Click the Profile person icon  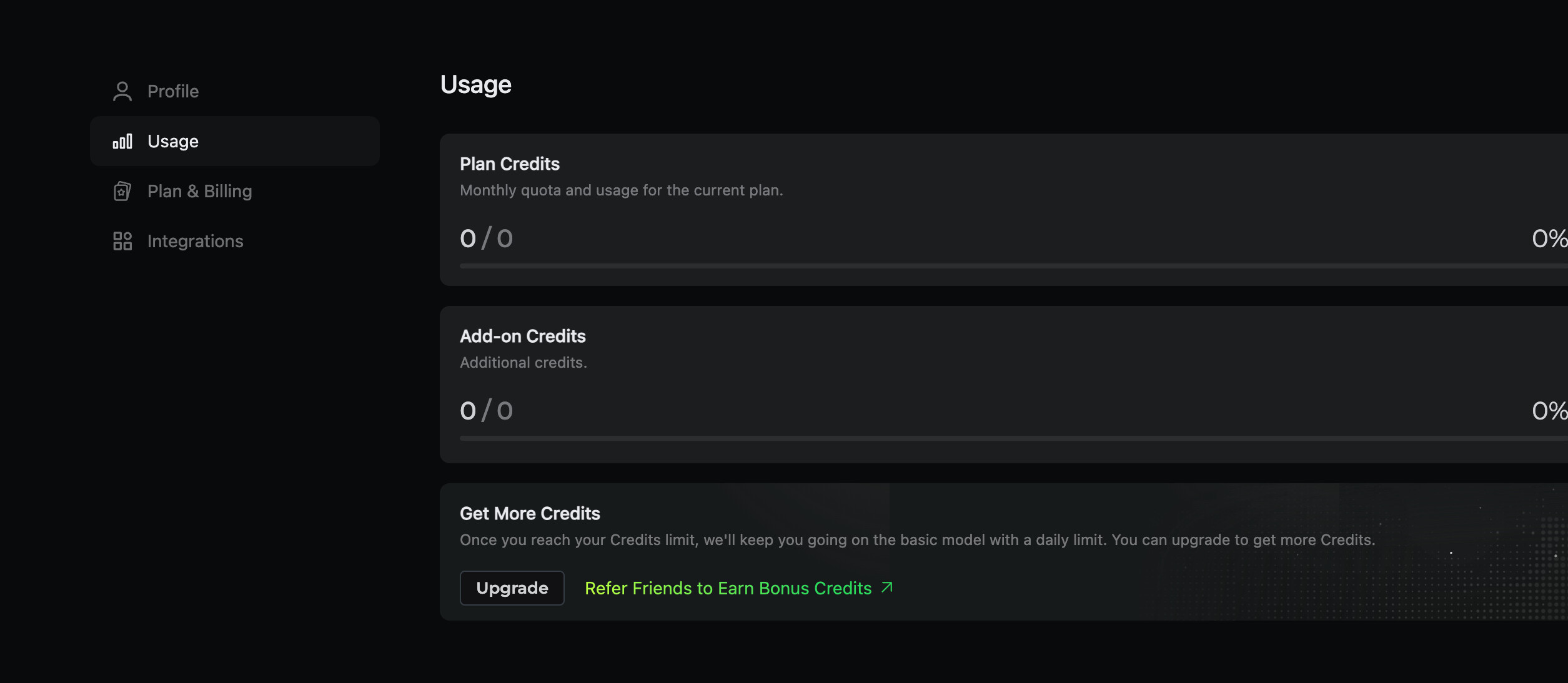coord(122,91)
